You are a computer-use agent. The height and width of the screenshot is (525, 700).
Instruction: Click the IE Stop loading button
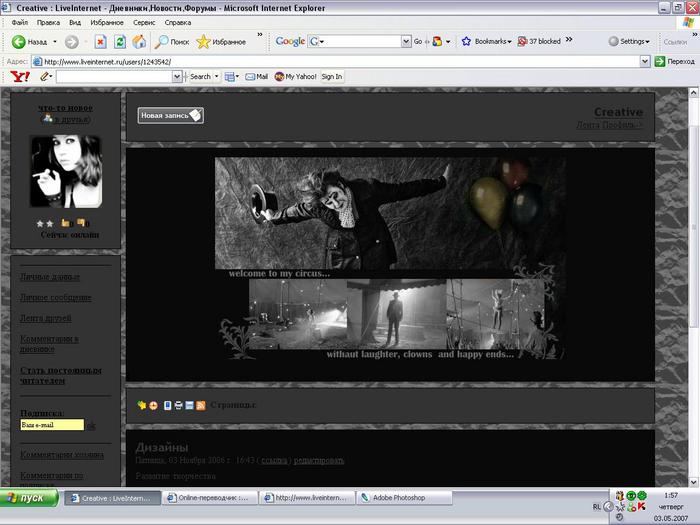click(100, 42)
